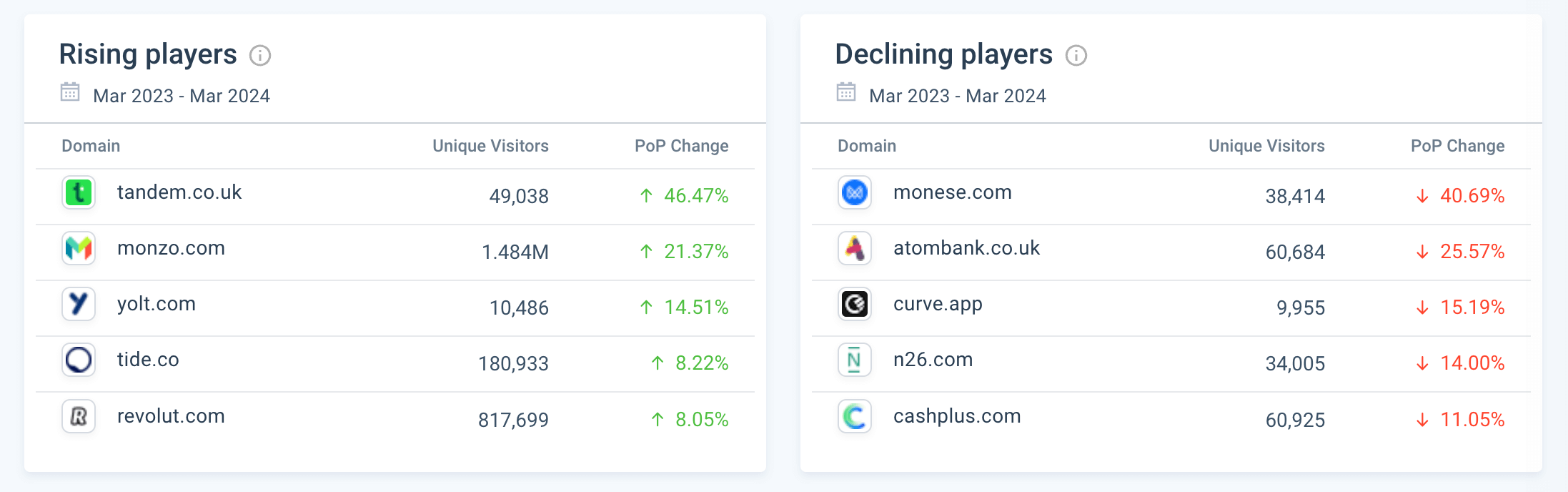Click the Yolt favicon in Rising players
The image size is (1568, 492).
(79, 304)
